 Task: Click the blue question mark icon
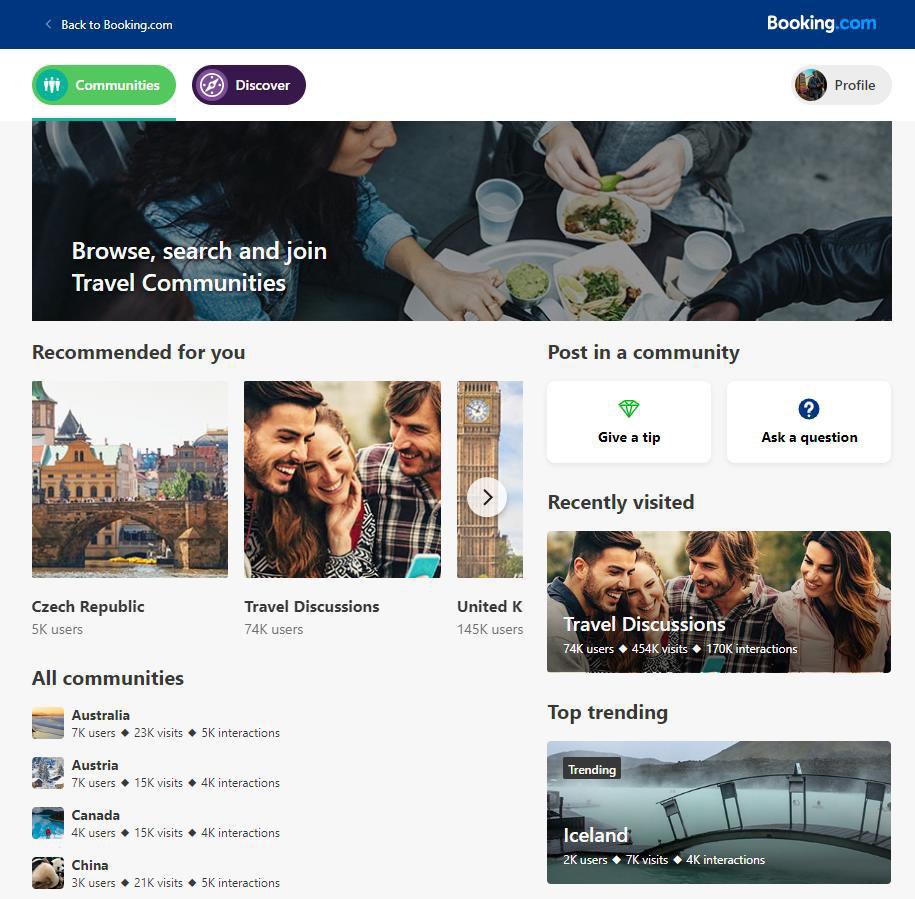point(809,408)
